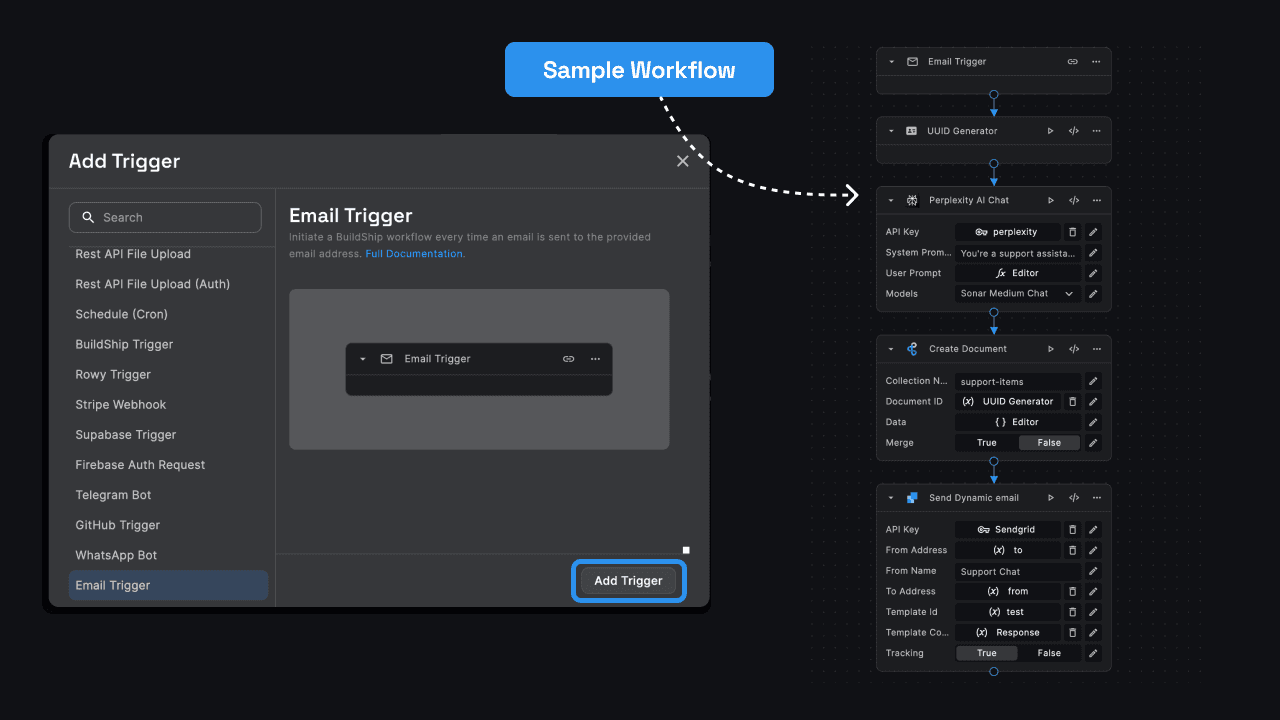The height and width of the screenshot is (720, 1280).
Task: Click the trigger Search input field
Action: (165, 217)
